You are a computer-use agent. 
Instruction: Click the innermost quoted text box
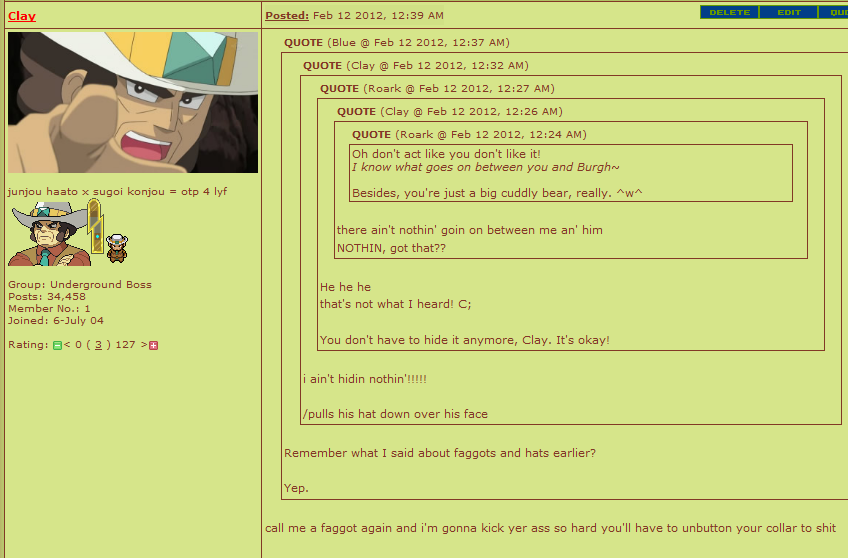click(571, 173)
